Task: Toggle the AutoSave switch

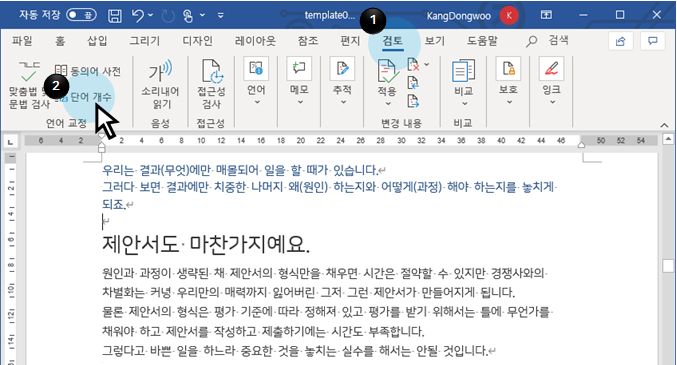Action: pos(81,15)
